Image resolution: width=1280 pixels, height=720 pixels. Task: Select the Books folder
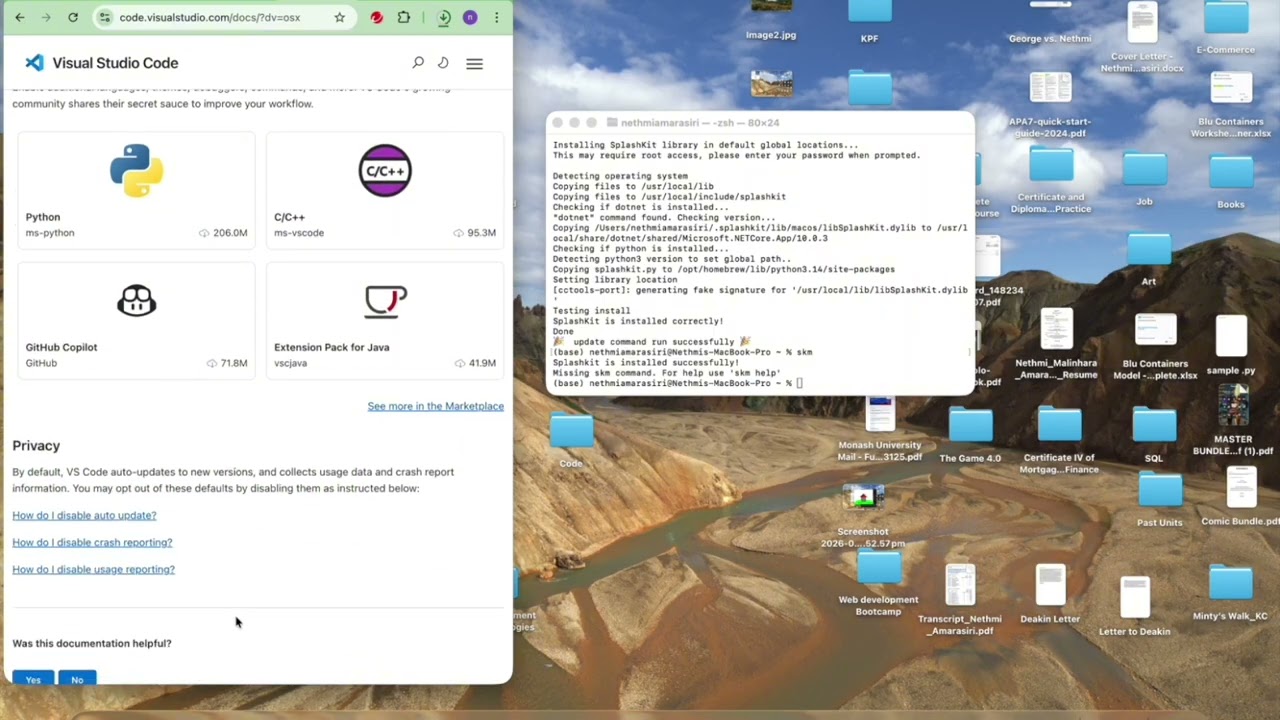click(1231, 181)
